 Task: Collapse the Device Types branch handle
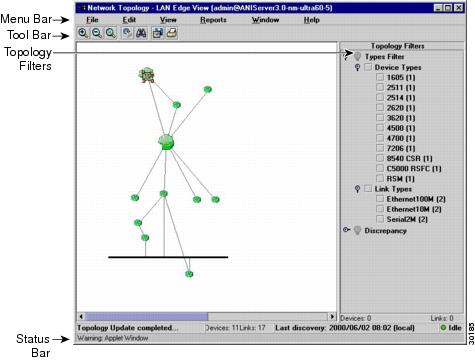point(357,68)
